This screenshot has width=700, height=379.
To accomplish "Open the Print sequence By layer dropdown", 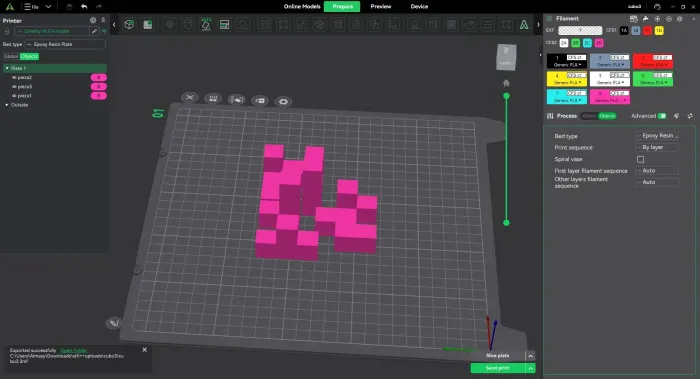I will [x=657, y=147].
